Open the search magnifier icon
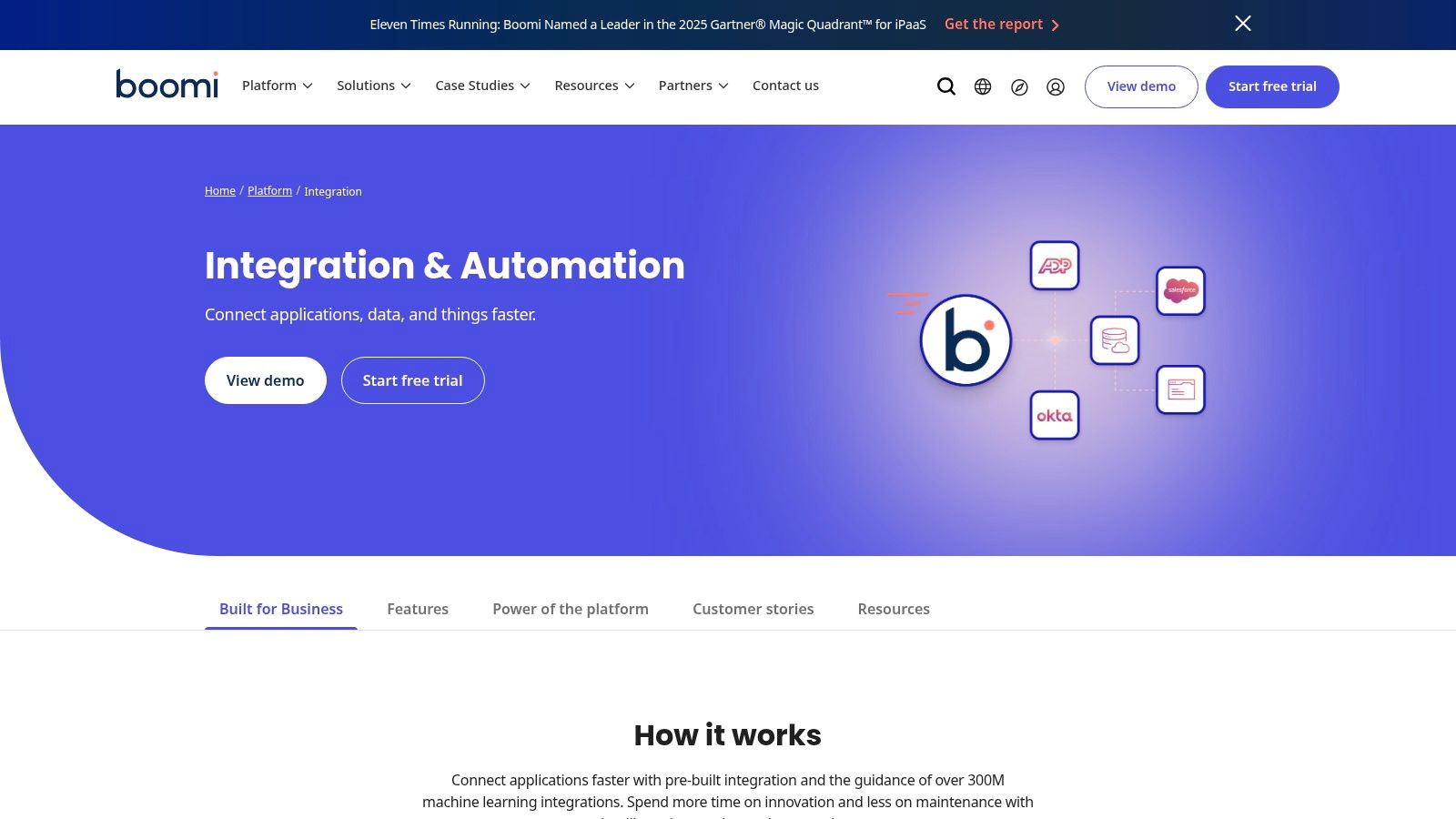Viewport: 1456px width, 819px height. click(946, 86)
